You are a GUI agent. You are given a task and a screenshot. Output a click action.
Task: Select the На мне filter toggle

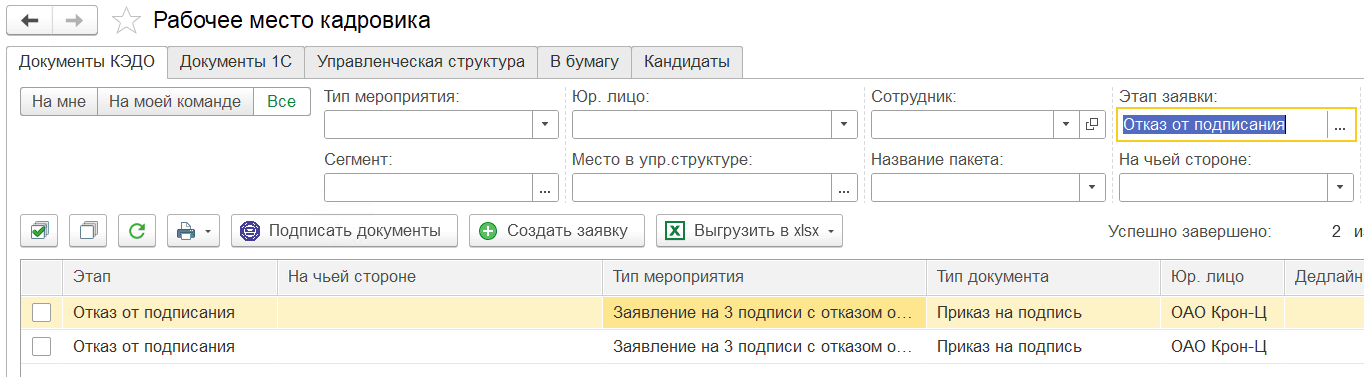(x=59, y=102)
